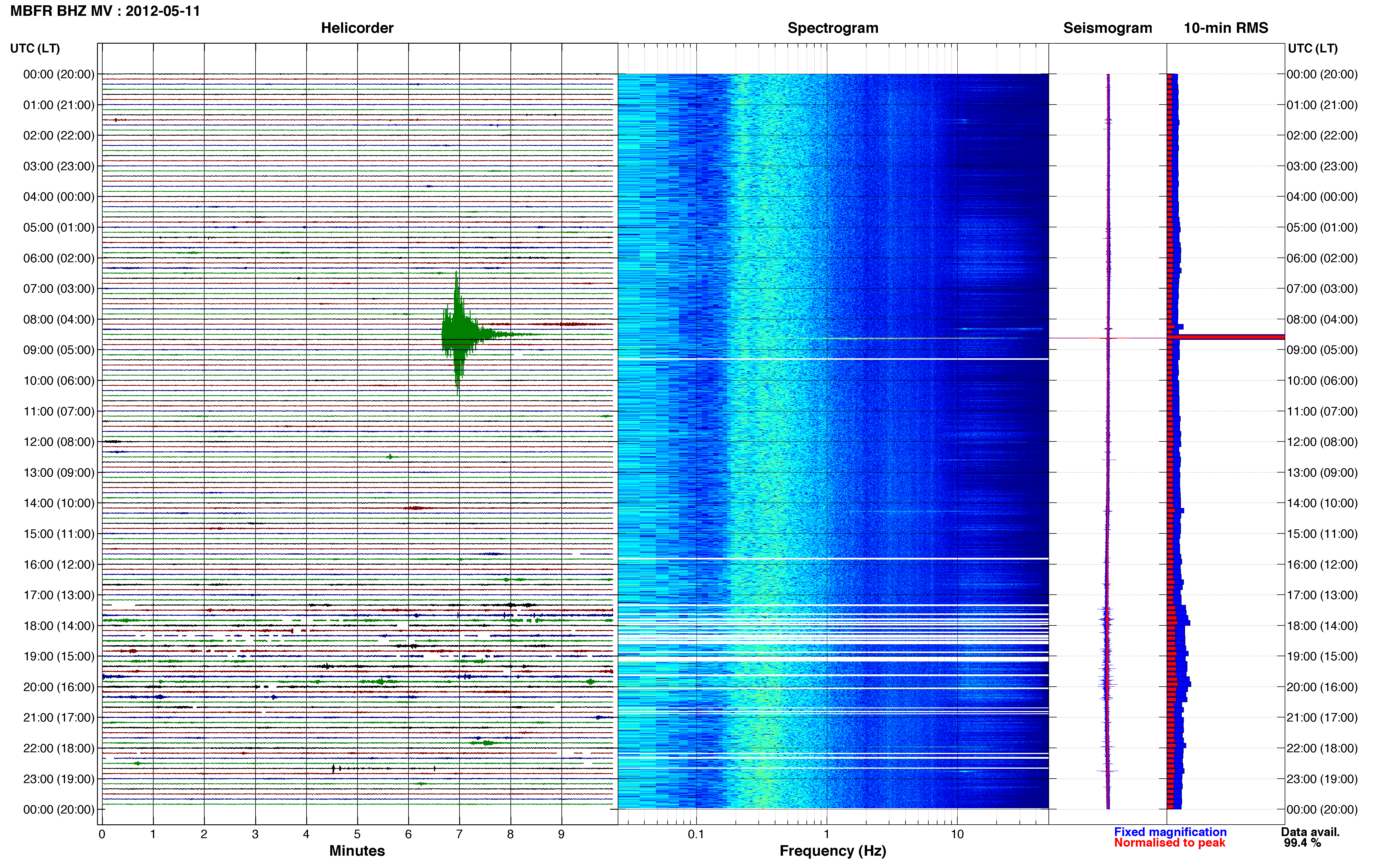The width and height of the screenshot is (1389, 868).
Task: Click the longest red RMS bar near 08:30
Action: click(1226, 337)
